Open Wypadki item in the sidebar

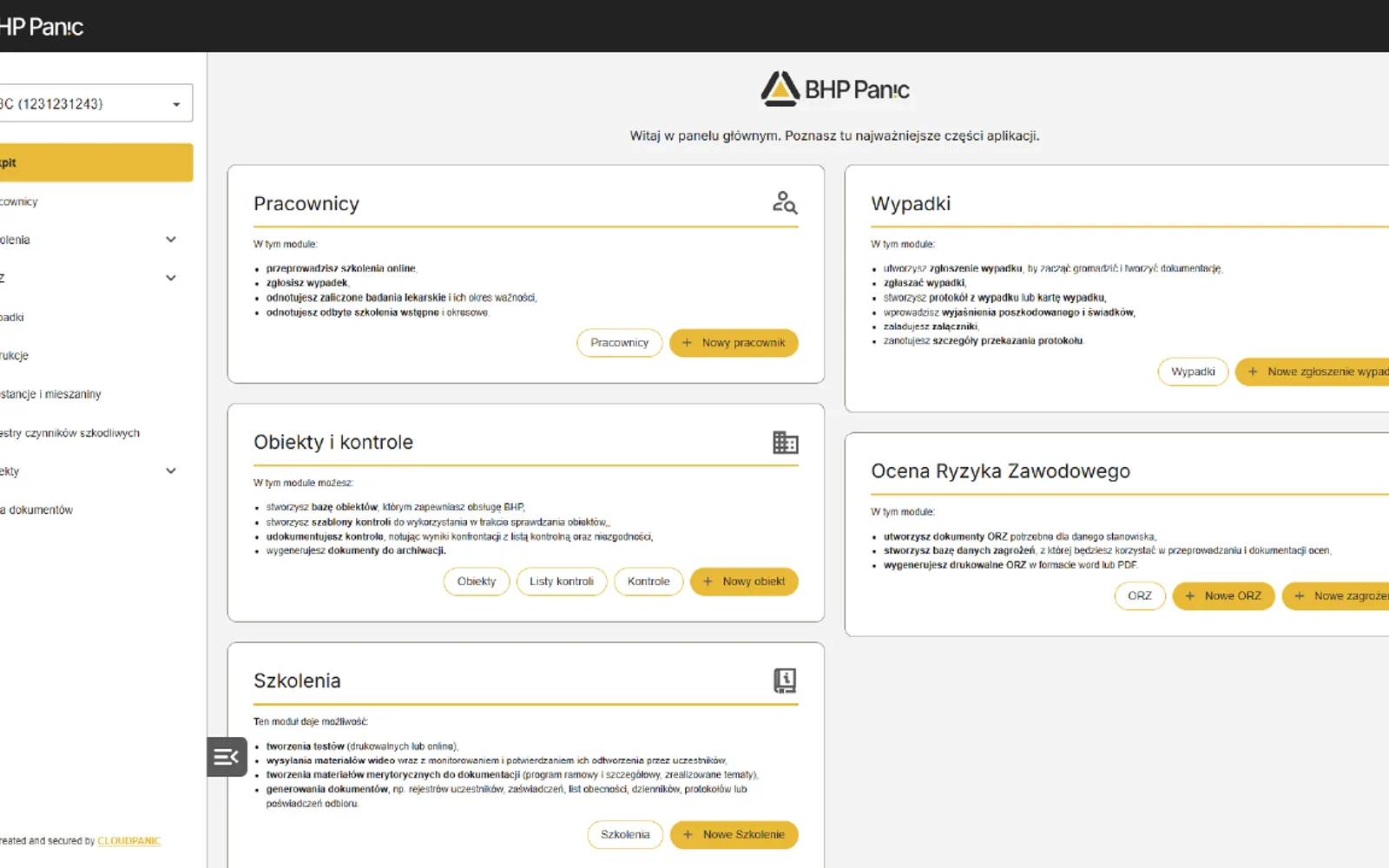pyautogui.click(x=95, y=318)
